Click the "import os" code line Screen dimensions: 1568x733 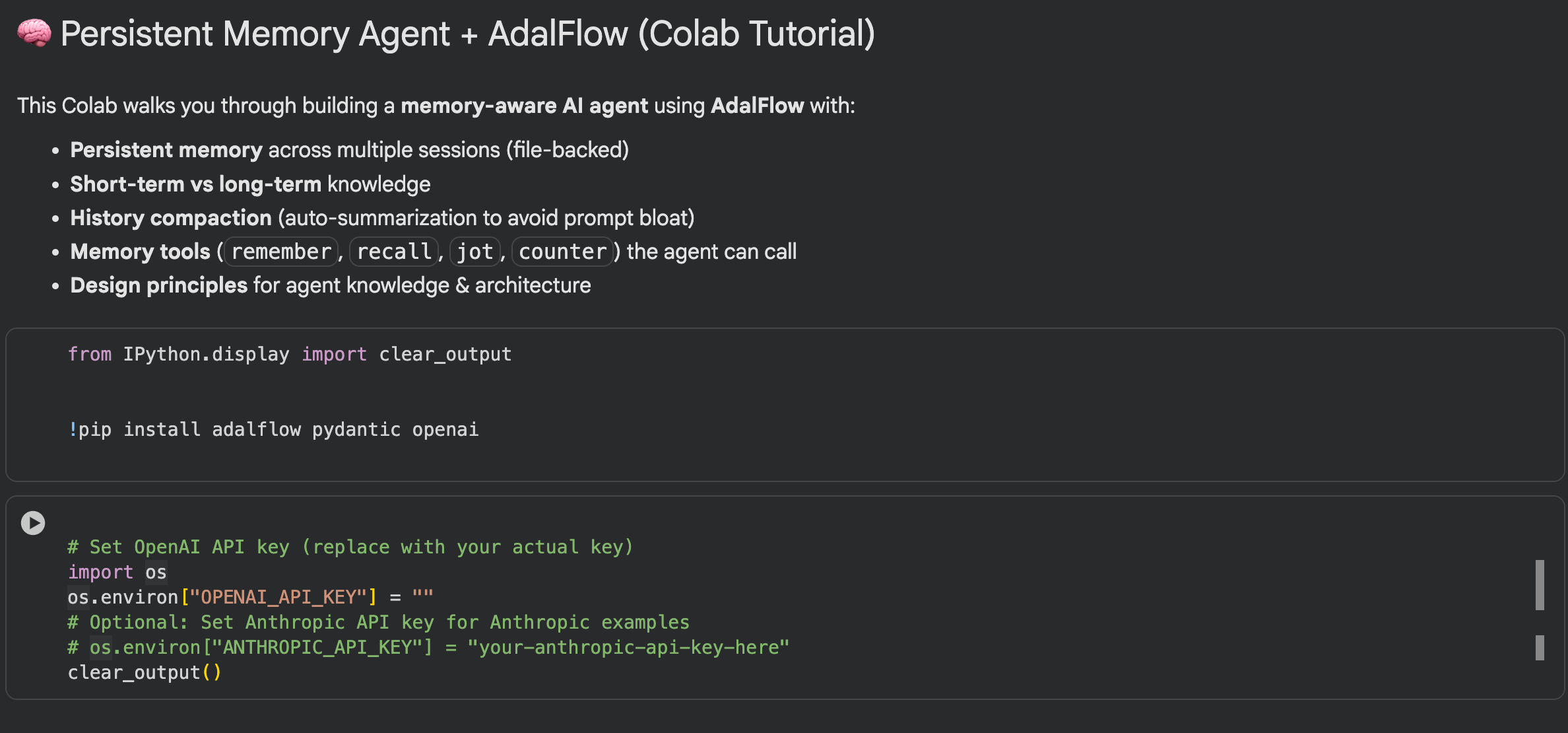click(117, 573)
